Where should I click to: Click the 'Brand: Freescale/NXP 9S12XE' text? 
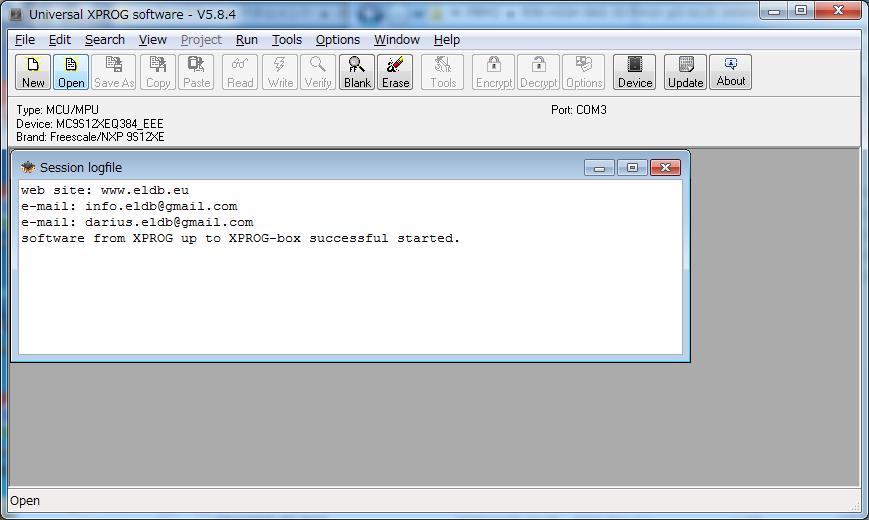coord(90,137)
